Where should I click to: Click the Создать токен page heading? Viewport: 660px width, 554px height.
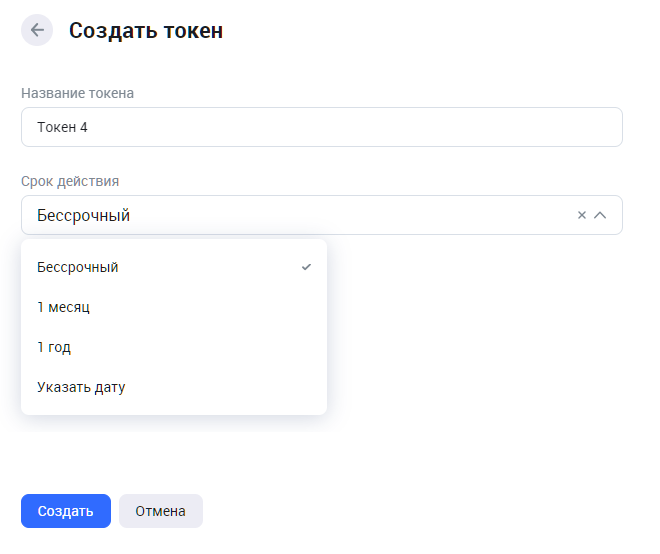click(x=146, y=31)
